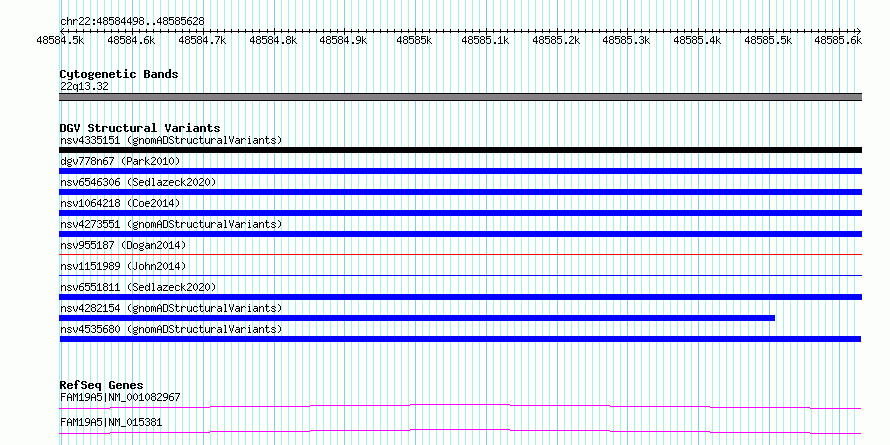Select the blue nsv6546306 variant bar

(x=461, y=192)
